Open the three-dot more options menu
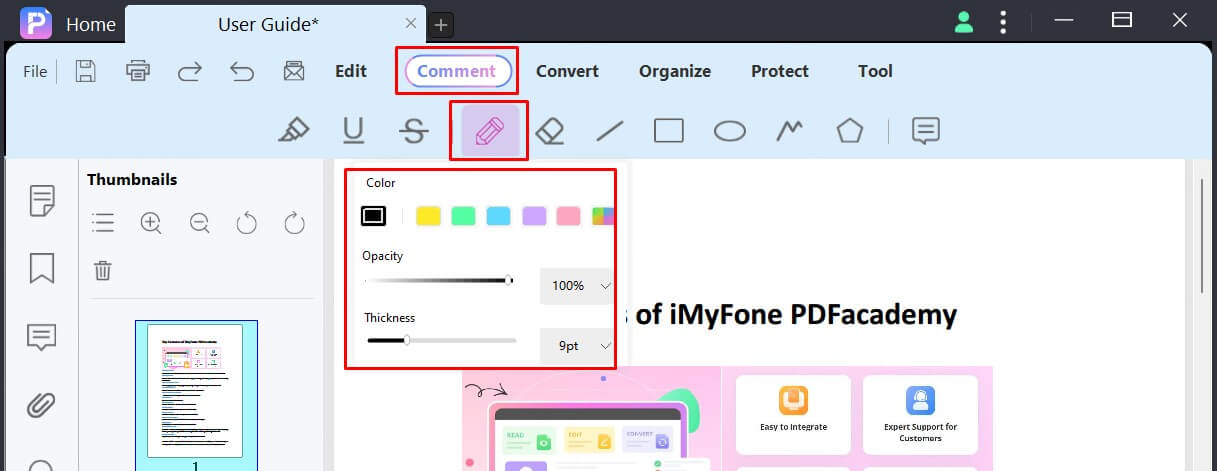 1004,22
